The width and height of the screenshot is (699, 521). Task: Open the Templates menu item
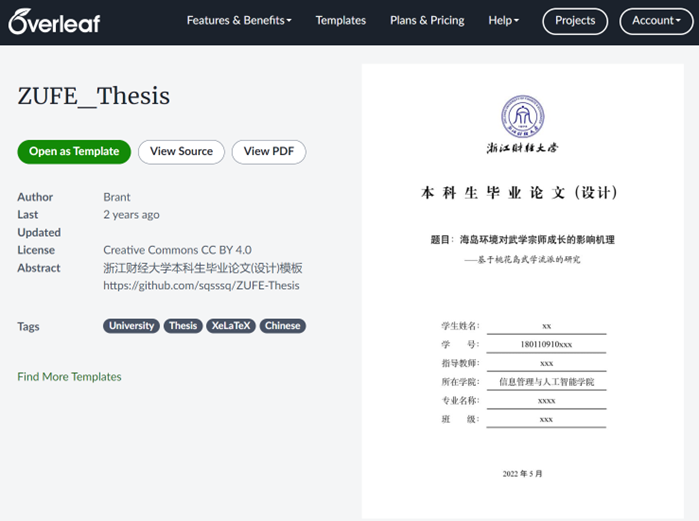340,20
